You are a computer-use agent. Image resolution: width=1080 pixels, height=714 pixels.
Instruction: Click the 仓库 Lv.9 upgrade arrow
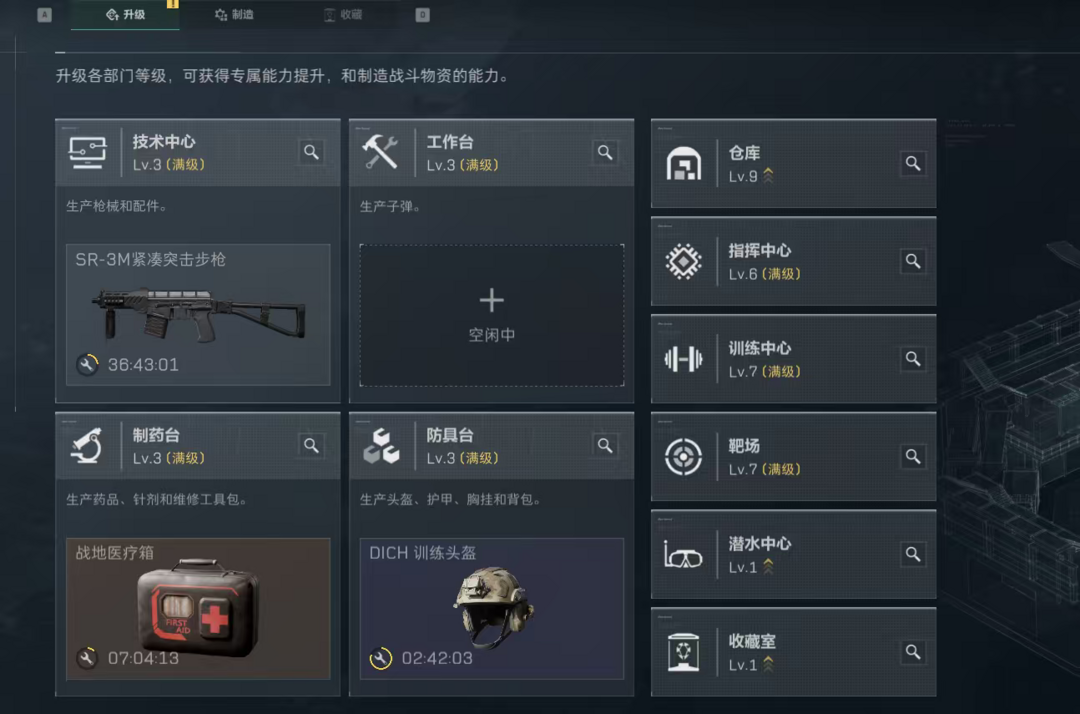point(769,176)
